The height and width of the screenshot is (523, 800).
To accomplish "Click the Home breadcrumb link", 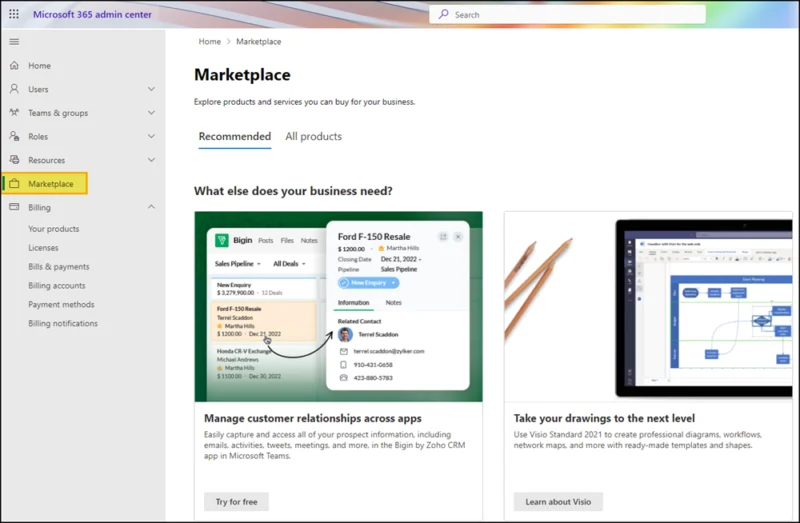I will coord(210,41).
